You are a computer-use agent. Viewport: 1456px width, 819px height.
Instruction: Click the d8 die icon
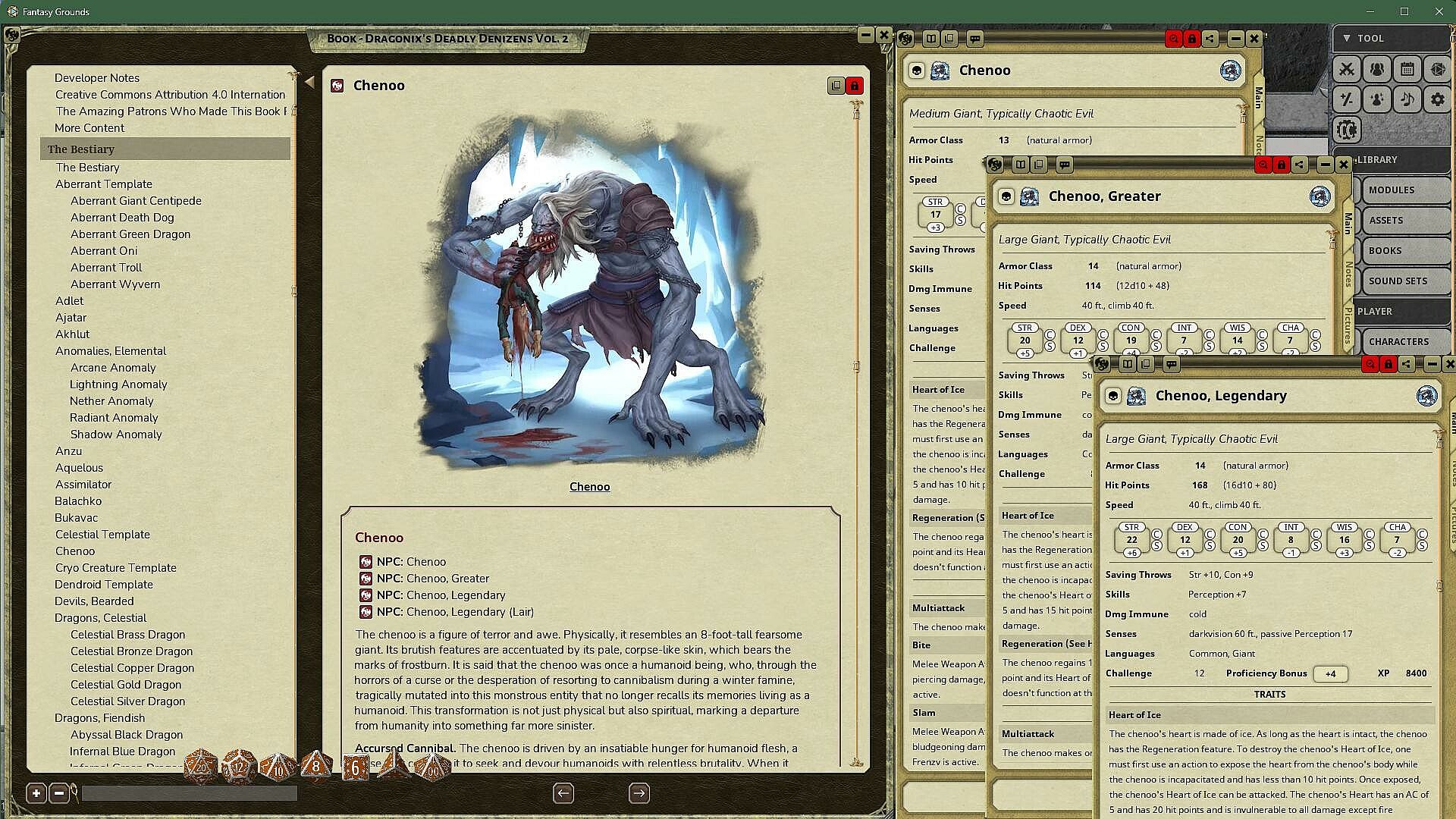click(x=315, y=767)
